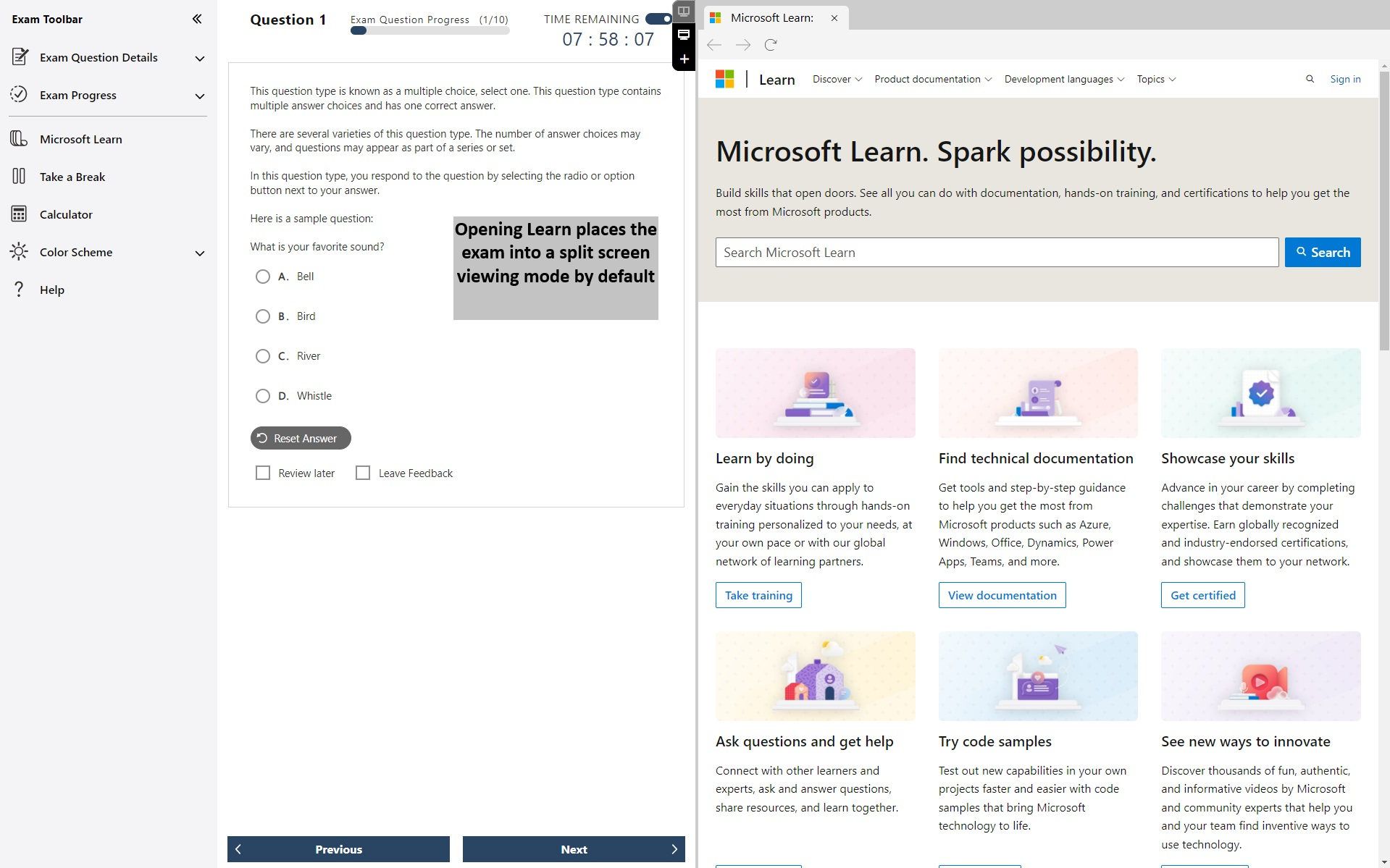Image resolution: width=1390 pixels, height=868 pixels.
Task: Open the Topics dropdown menu
Action: [x=1155, y=79]
